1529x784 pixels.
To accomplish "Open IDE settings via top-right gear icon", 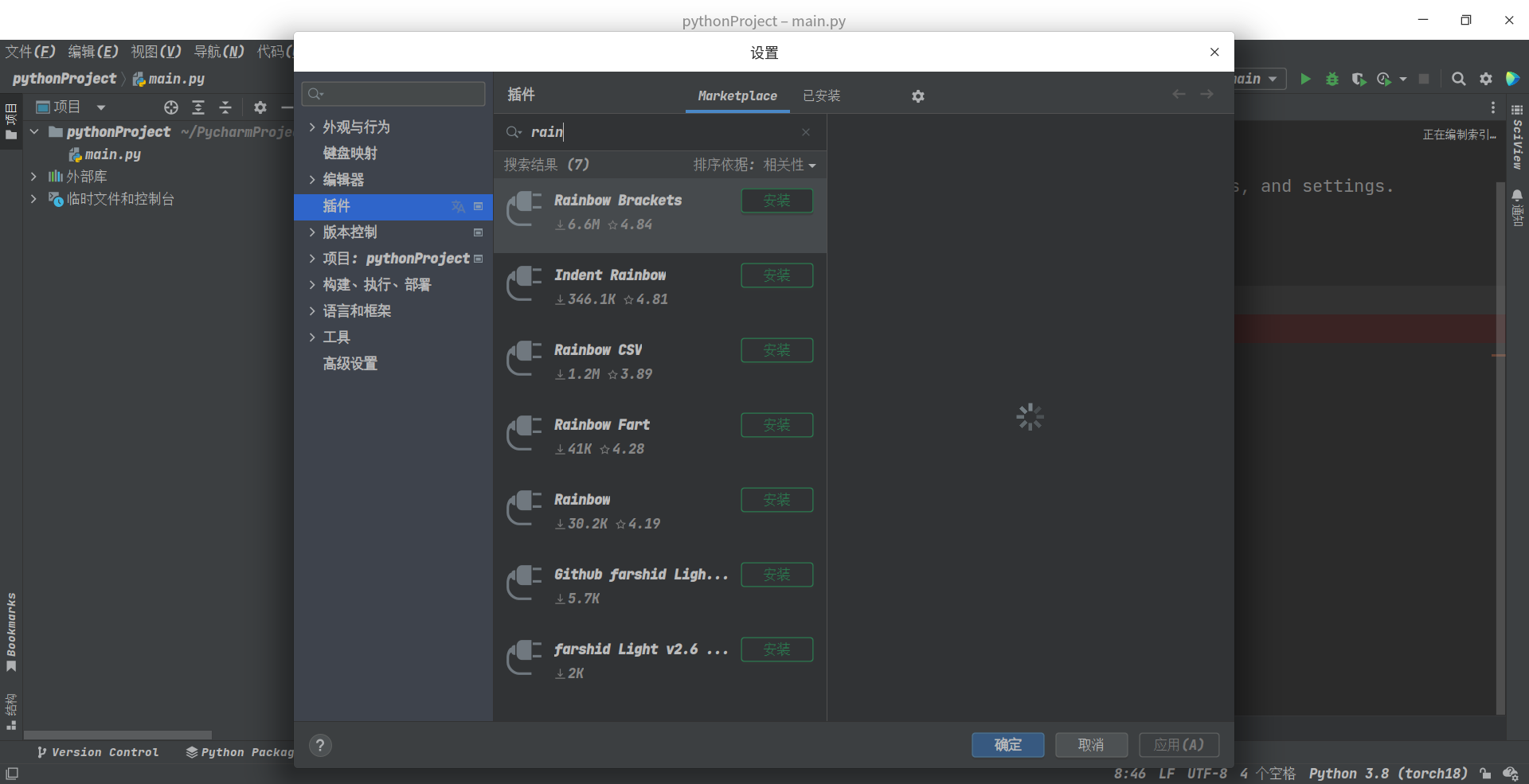I will coord(1486,79).
